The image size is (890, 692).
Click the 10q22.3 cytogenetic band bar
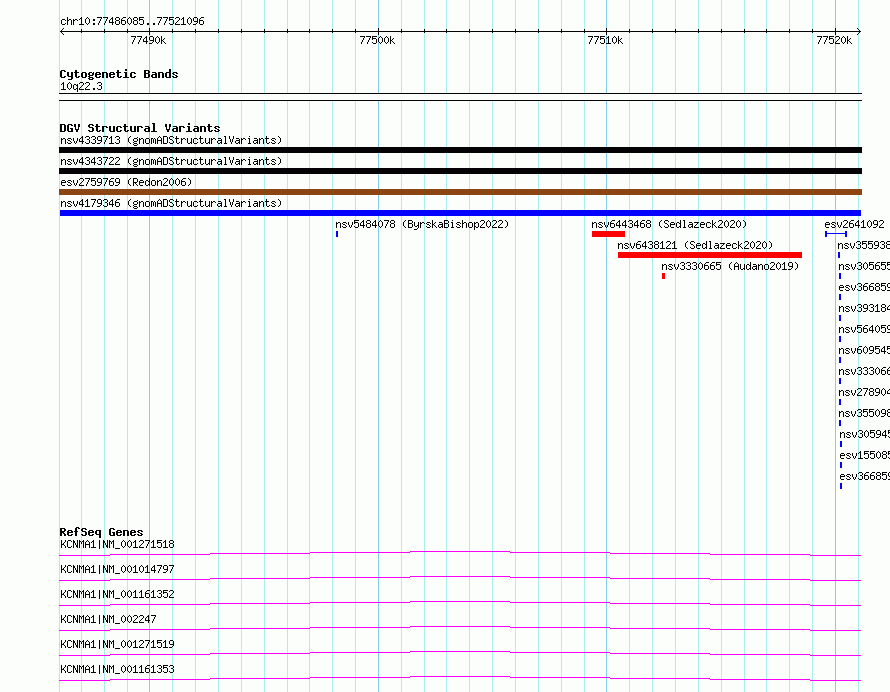pos(460,97)
